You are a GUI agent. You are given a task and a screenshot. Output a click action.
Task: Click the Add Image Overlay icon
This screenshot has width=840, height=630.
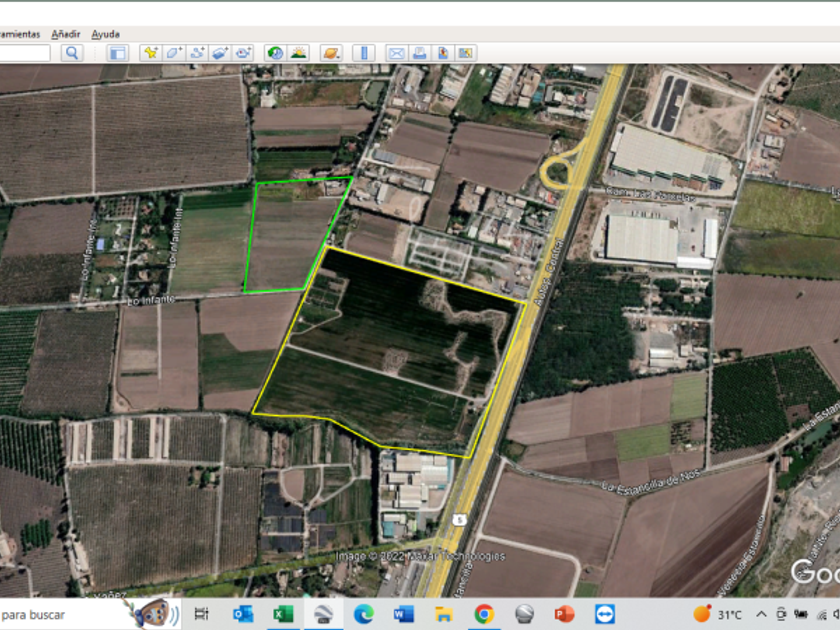(220, 53)
